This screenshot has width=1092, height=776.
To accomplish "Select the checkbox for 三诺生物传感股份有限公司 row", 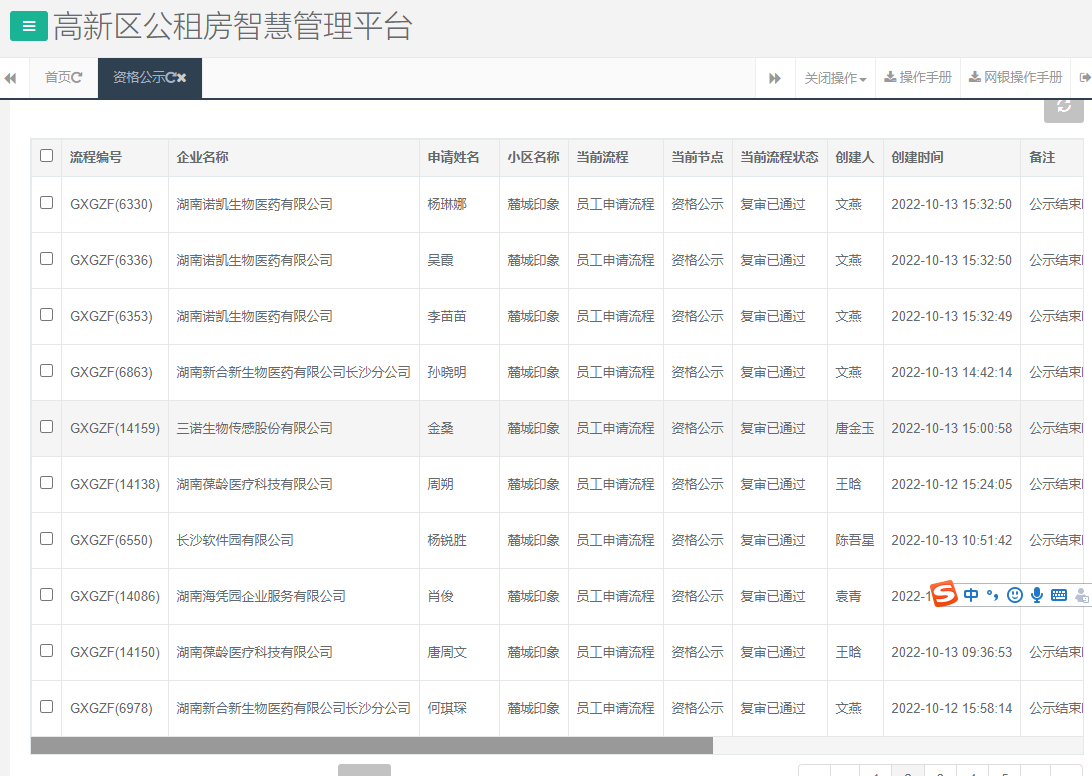I will [46, 427].
